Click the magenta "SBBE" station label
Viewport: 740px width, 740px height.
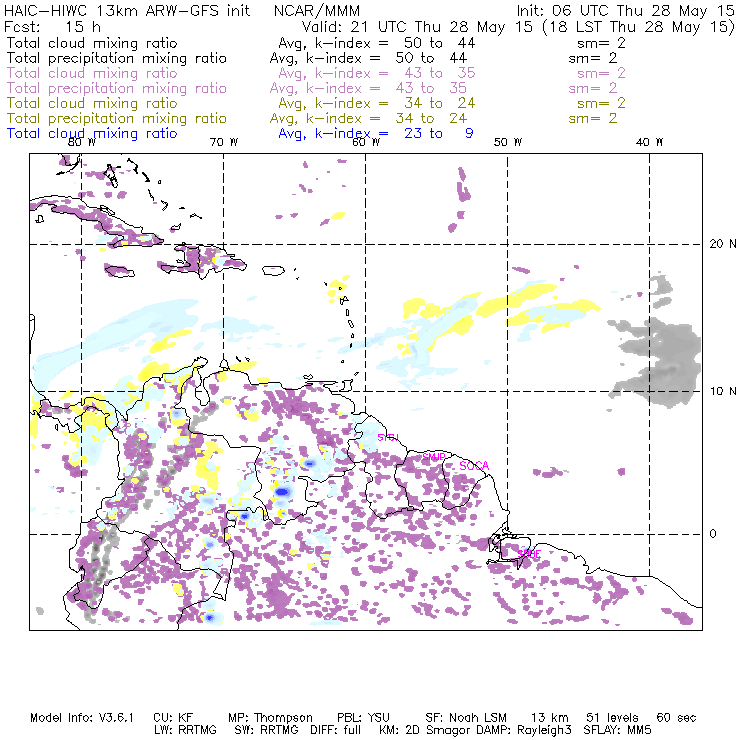click(x=529, y=554)
